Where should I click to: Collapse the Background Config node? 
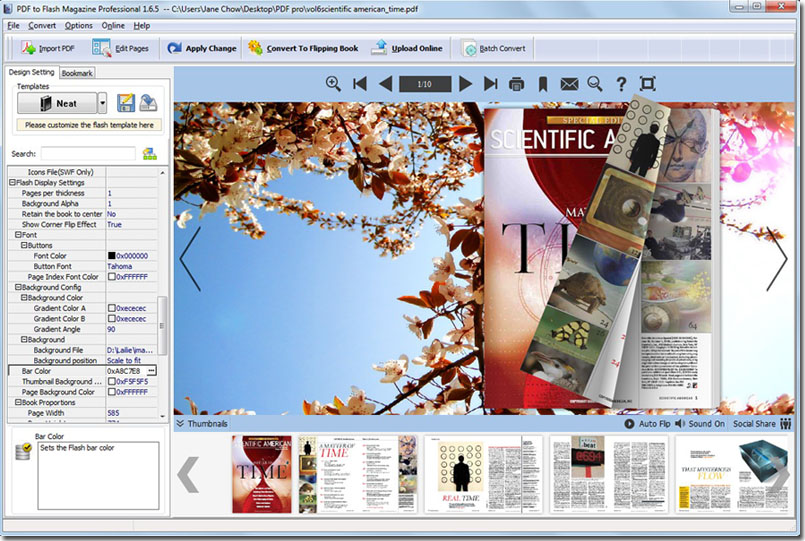[18, 287]
